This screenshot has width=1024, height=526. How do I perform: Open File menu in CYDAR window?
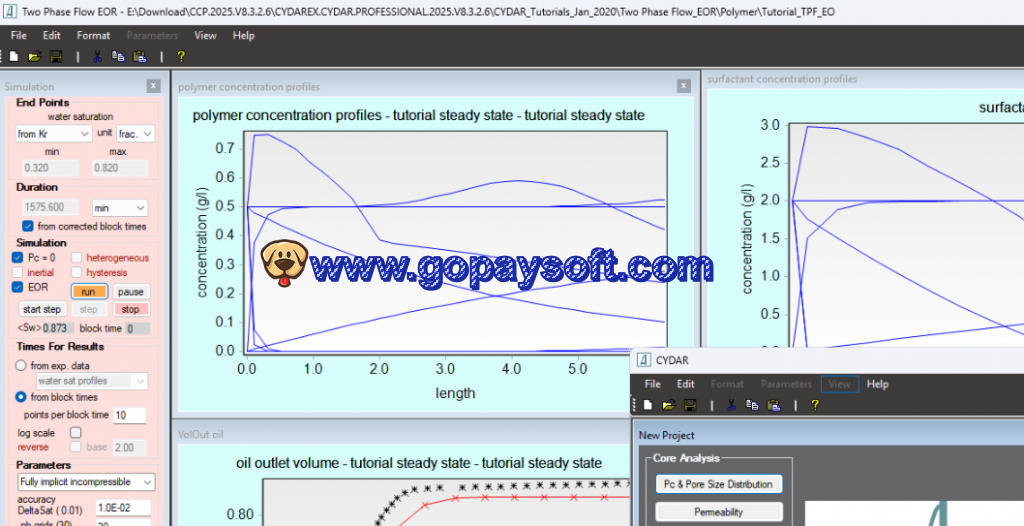(652, 384)
